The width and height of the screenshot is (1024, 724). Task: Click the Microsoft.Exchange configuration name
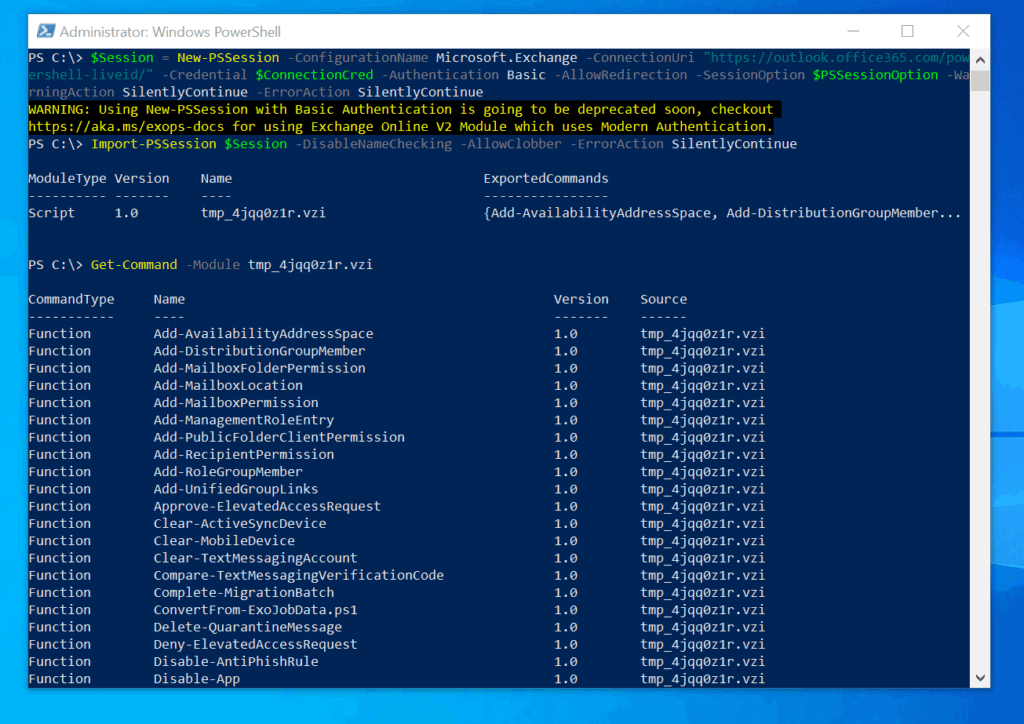point(507,57)
